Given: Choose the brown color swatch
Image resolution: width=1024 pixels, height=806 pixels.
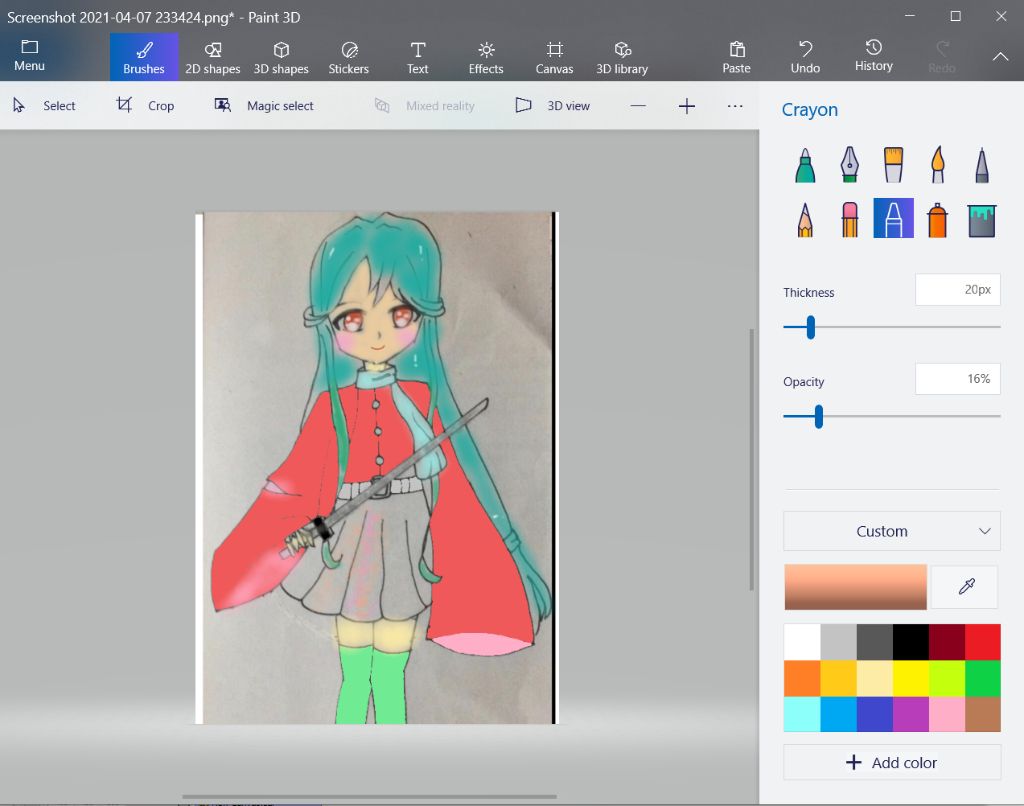Looking at the screenshot, I should coord(982,714).
